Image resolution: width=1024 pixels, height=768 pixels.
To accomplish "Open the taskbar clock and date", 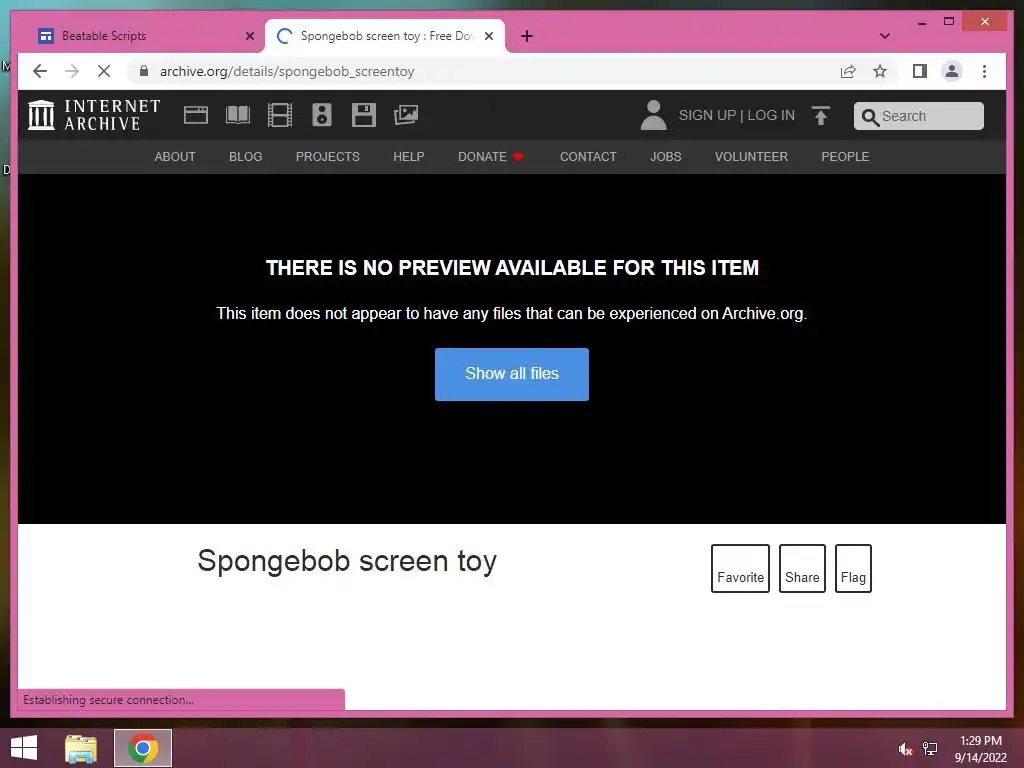I will [x=981, y=749].
